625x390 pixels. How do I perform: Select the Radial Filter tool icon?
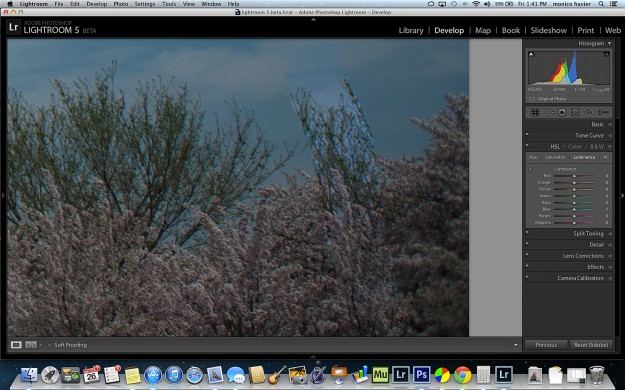click(588, 112)
